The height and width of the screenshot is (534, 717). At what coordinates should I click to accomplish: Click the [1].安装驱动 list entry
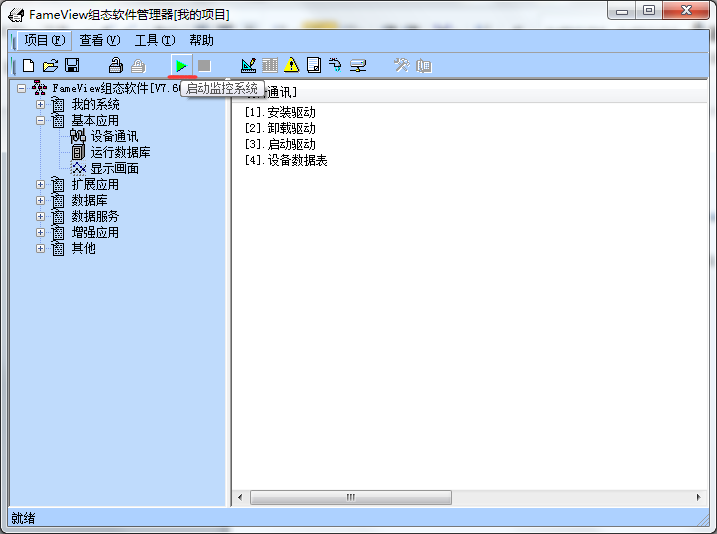pos(280,113)
